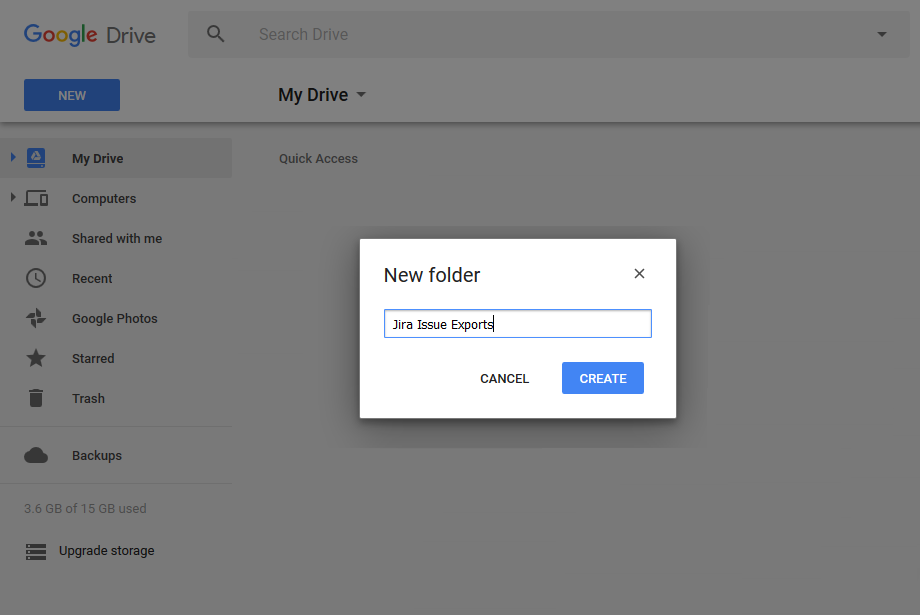Click the folder name text field
920x615 pixels.
coord(517,324)
